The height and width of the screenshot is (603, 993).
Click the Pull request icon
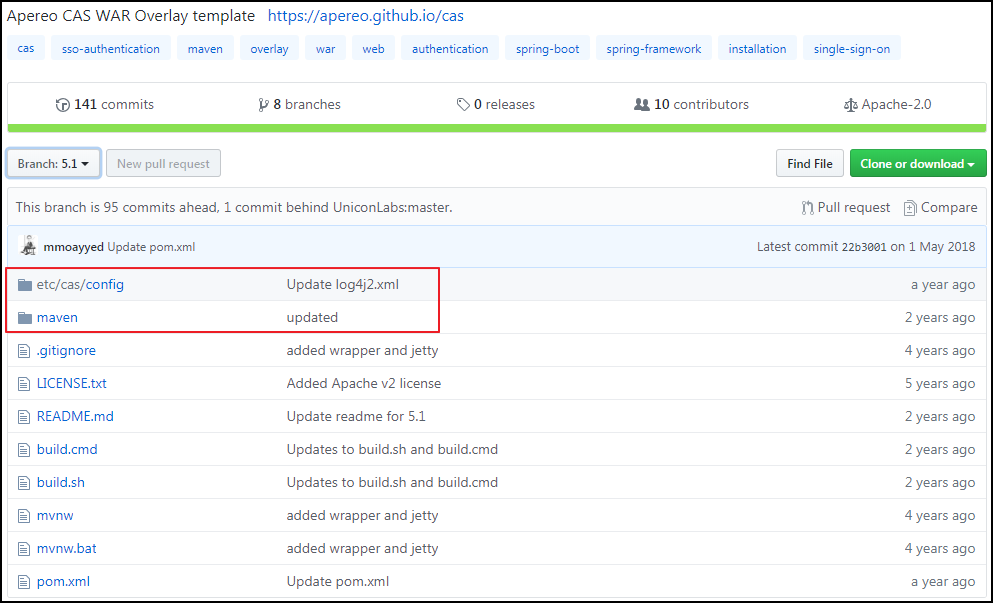807,208
